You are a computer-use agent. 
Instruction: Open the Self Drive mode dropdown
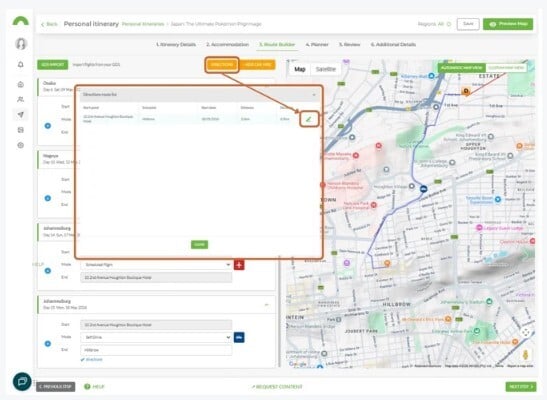(x=156, y=337)
